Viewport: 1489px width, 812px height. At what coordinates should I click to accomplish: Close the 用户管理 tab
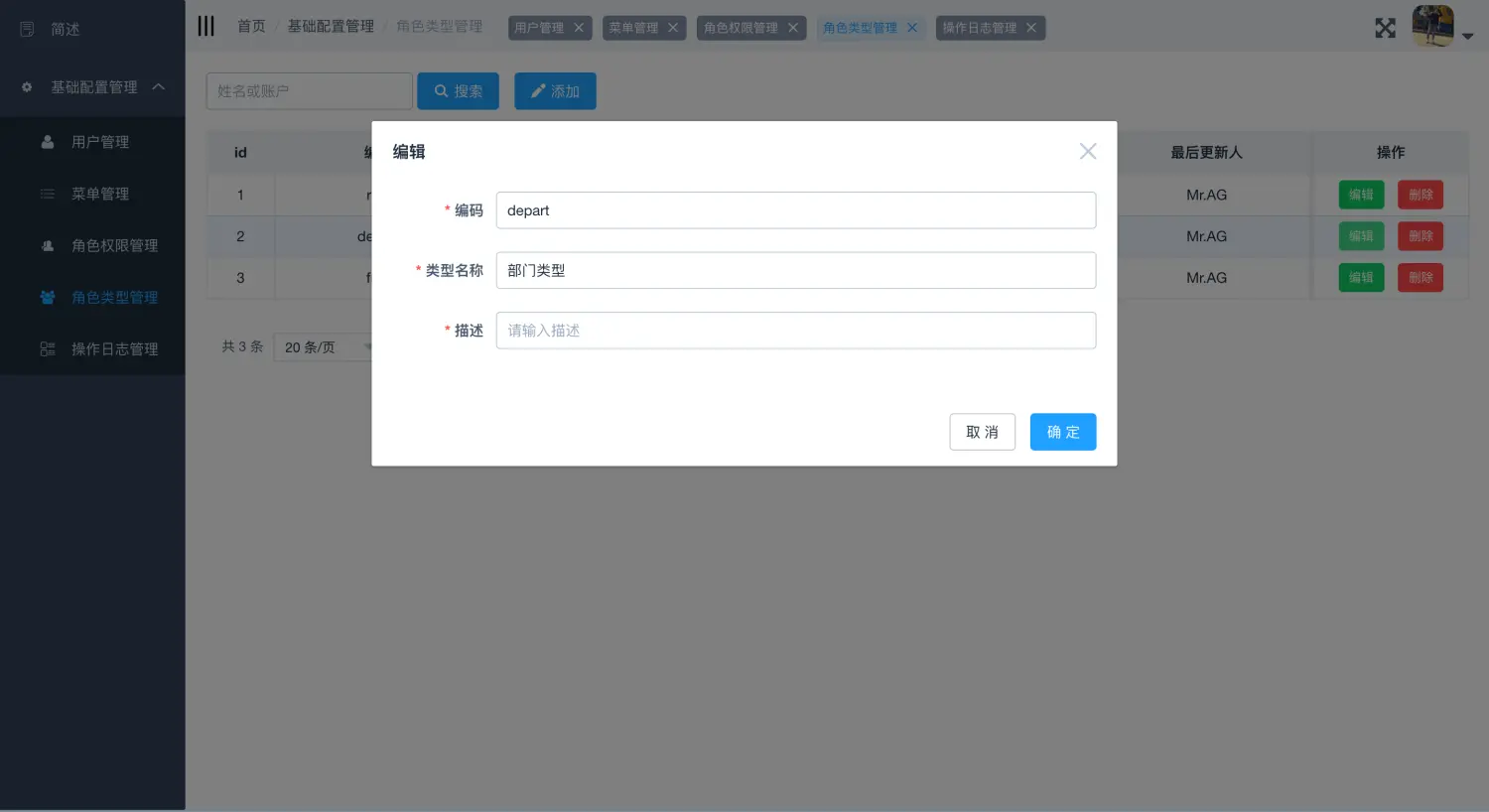point(579,28)
